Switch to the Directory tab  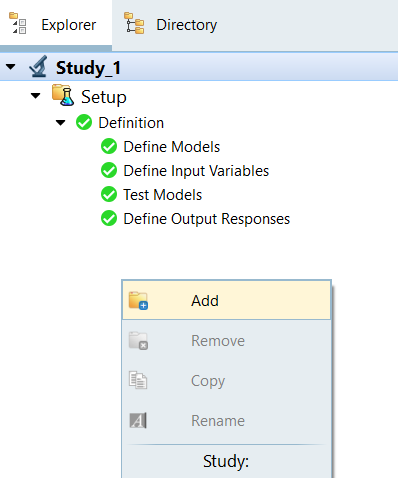171,25
